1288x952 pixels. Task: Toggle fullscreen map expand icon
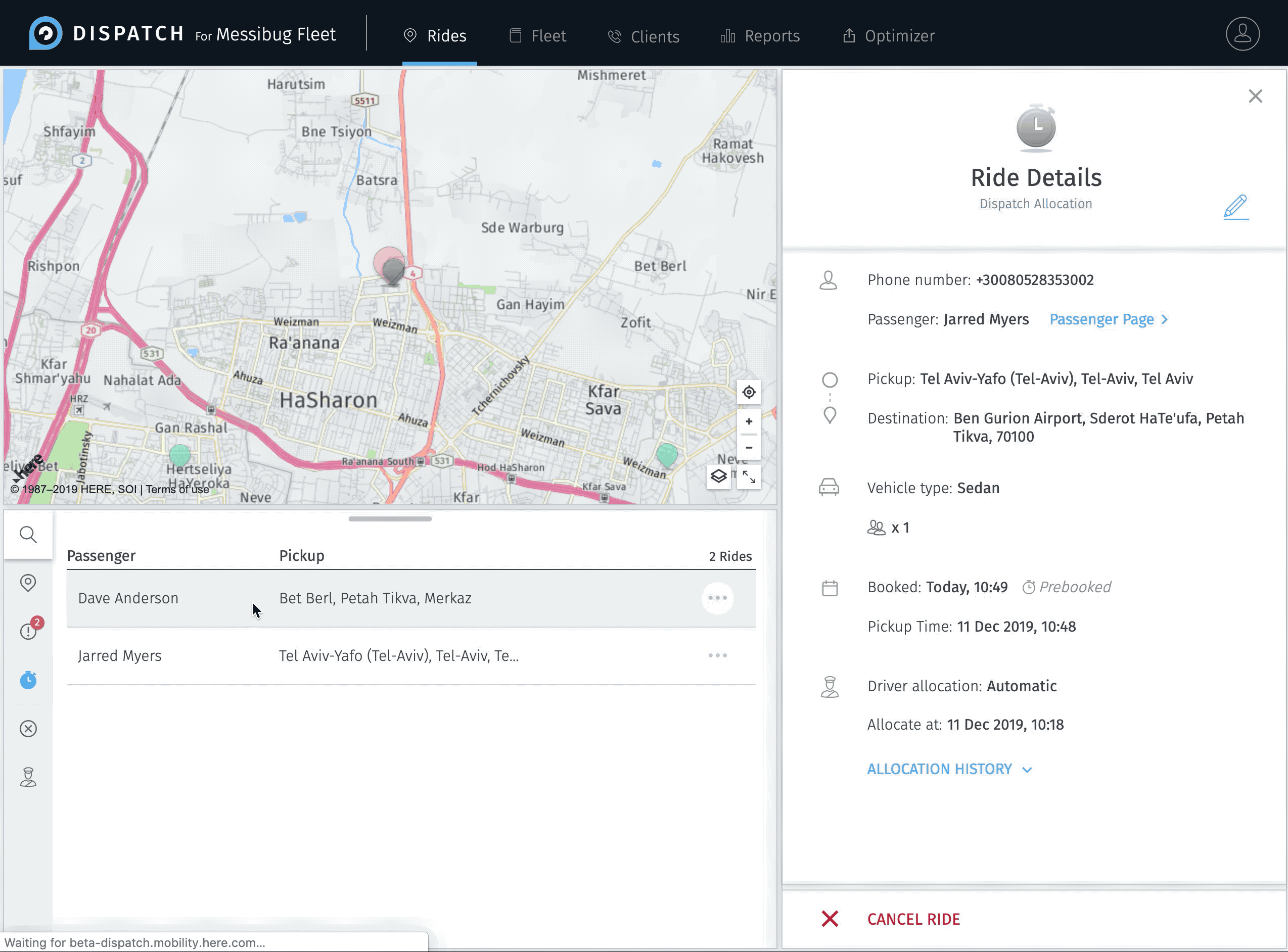(x=748, y=477)
